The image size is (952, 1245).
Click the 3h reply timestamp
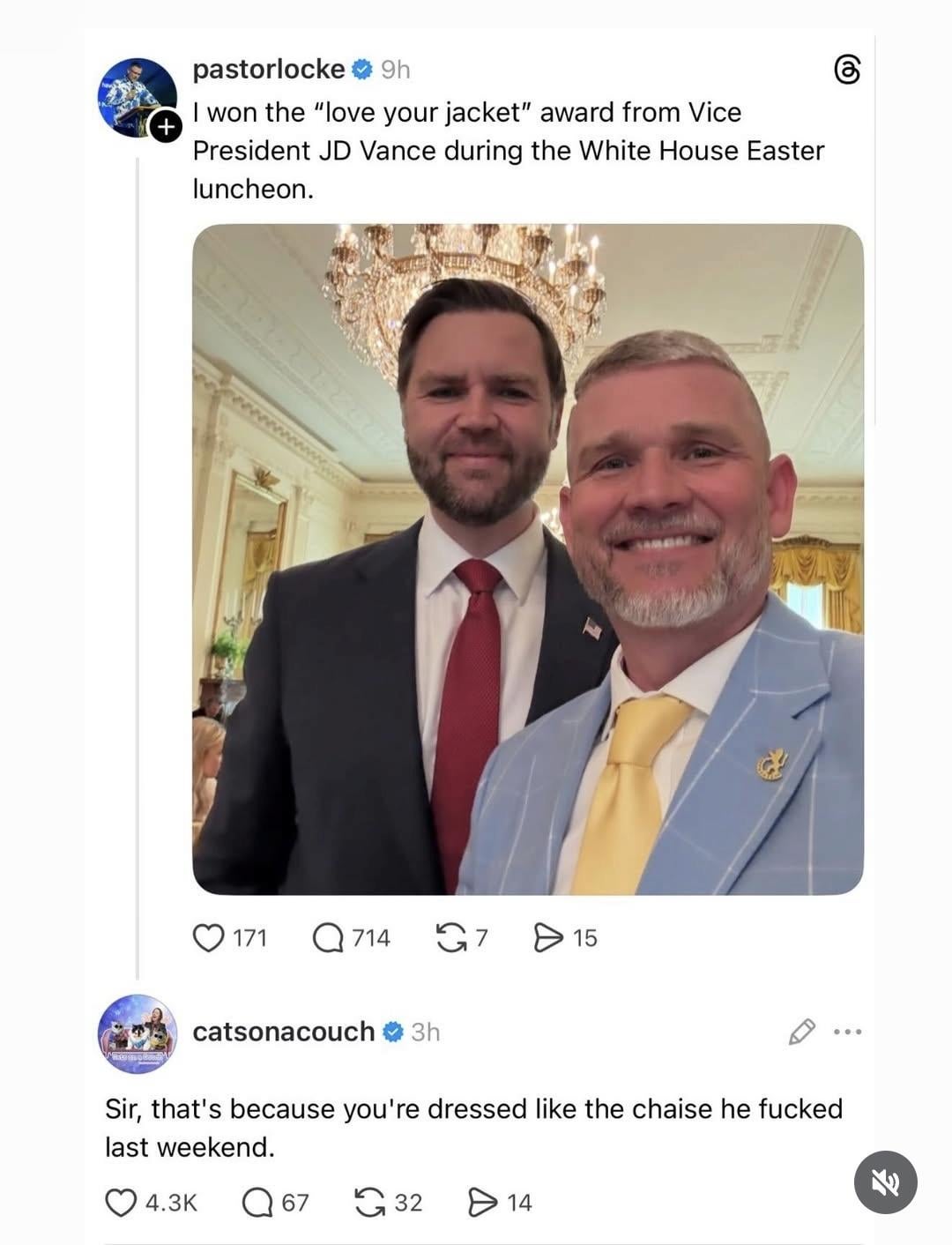426,1032
